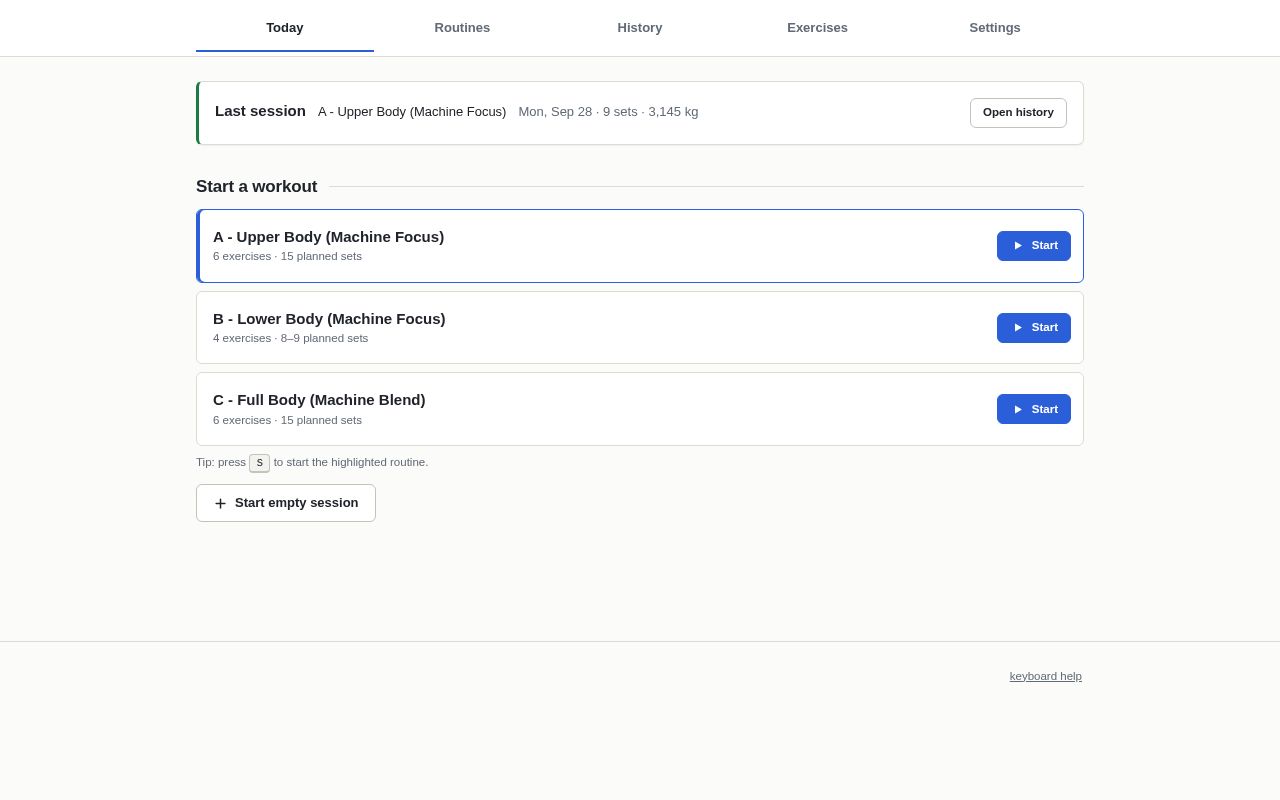Select the B - Lower Body (Machine Focus) card title

point(329,319)
